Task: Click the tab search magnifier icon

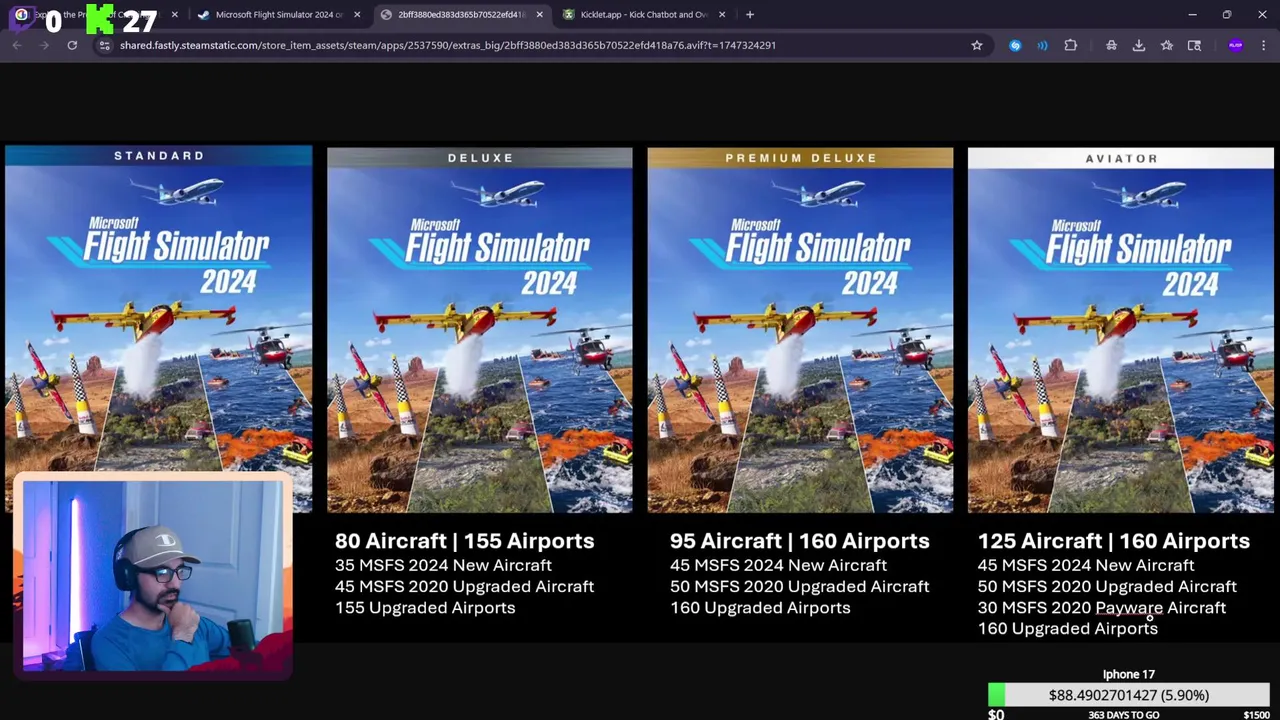Action: coord(1194,45)
